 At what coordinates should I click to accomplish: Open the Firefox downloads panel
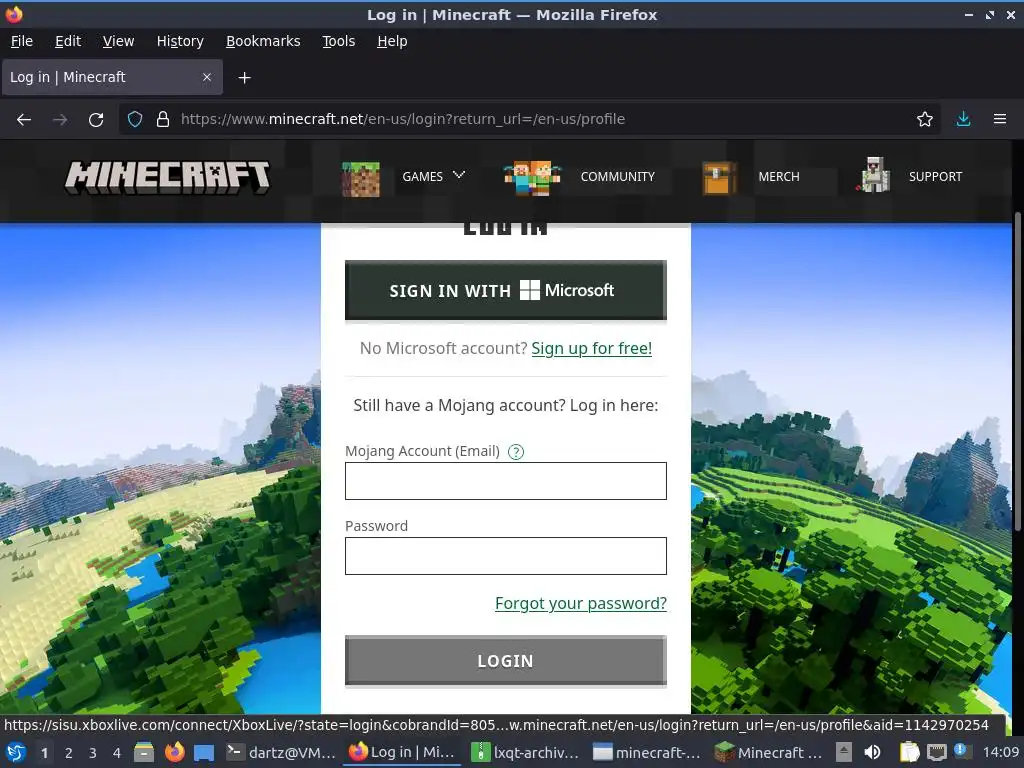coord(963,119)
